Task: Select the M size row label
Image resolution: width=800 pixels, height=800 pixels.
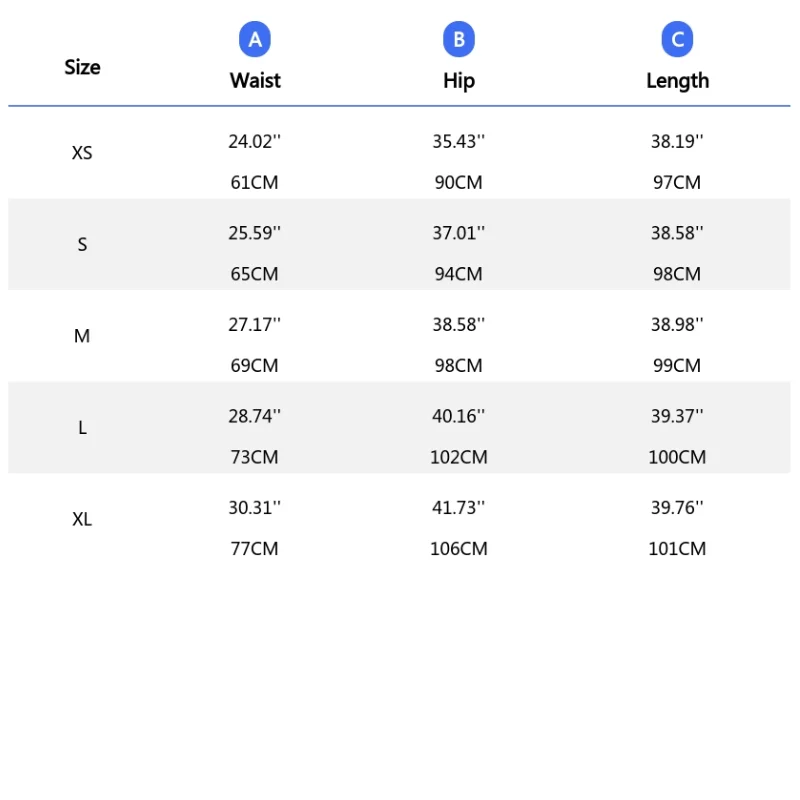Action: click(82, 337)
